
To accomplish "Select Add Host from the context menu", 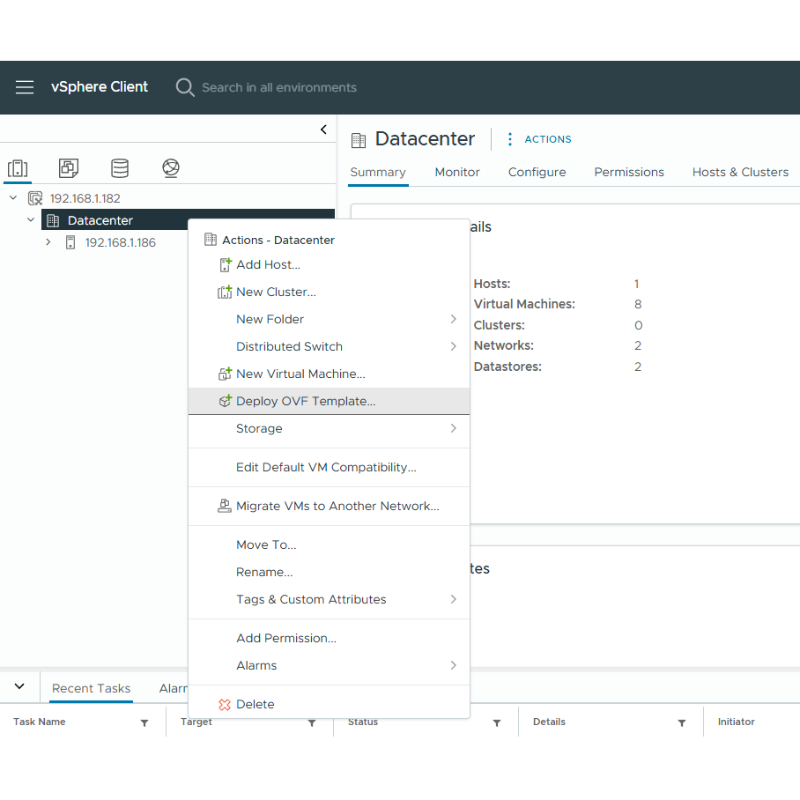I will coord(268,265).
